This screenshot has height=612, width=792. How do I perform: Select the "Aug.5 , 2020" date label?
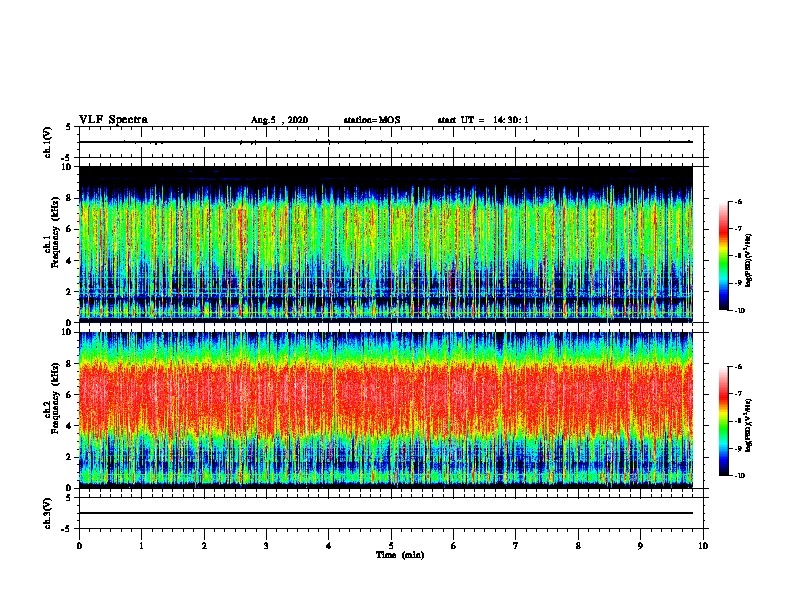point(279,120)
